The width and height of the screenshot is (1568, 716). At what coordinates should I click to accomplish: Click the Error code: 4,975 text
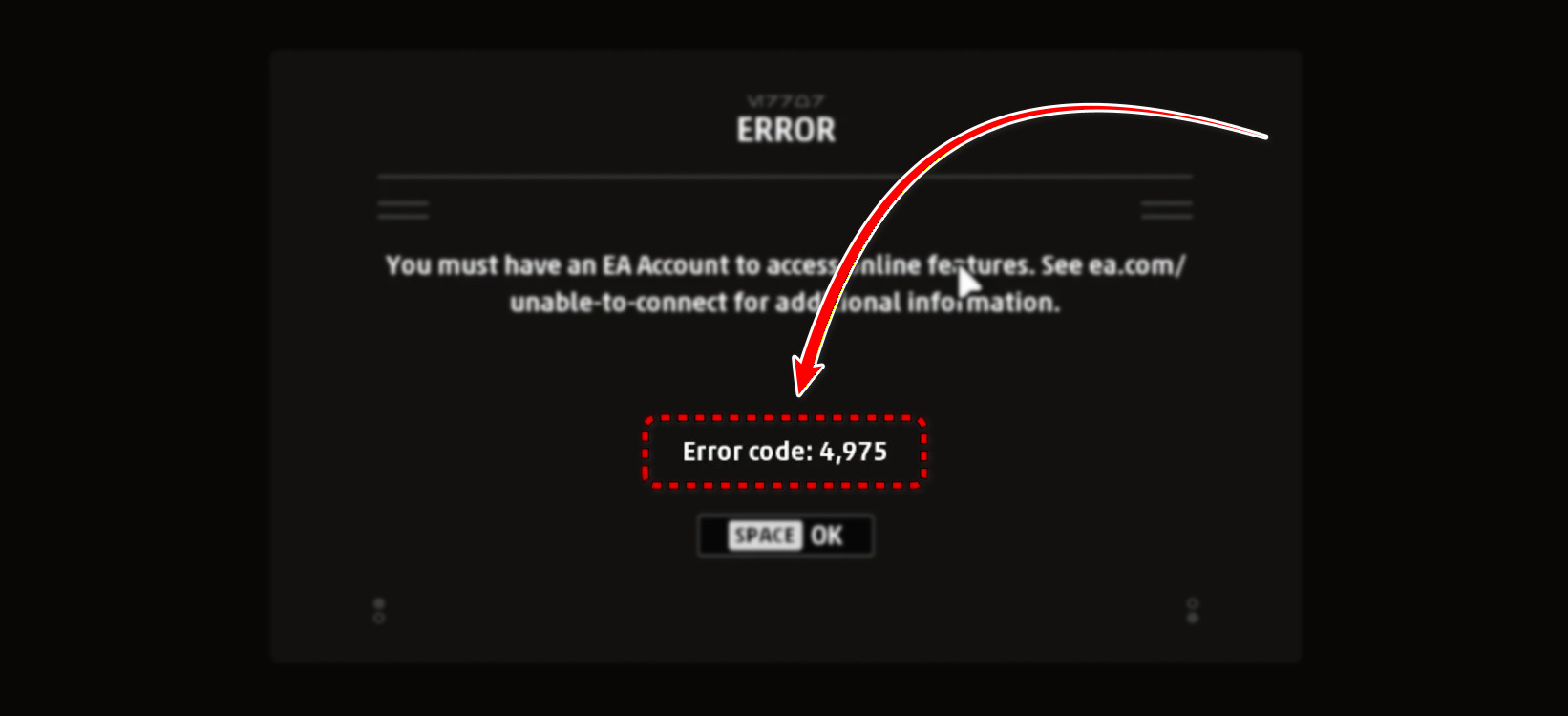click(785, 452)
